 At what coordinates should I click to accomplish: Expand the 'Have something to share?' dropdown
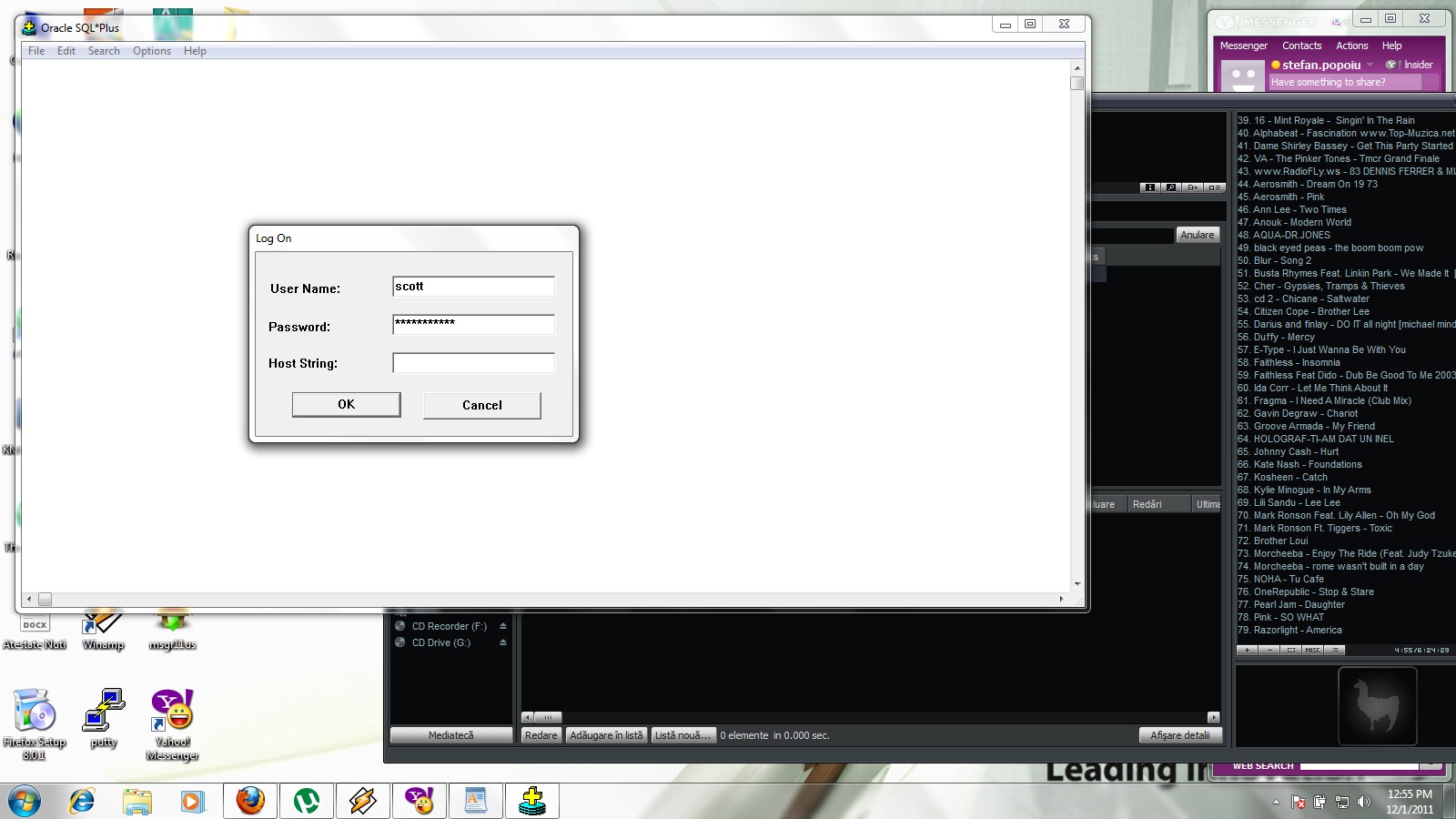pos(1431,82)
